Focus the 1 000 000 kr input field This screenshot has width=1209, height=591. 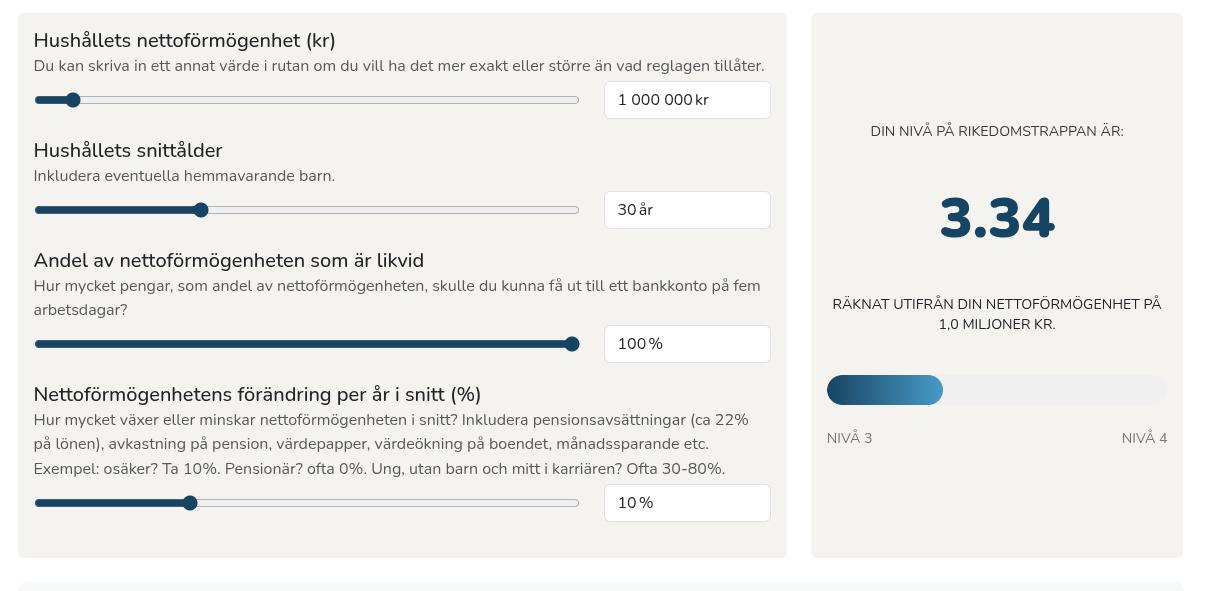[686, 100]
